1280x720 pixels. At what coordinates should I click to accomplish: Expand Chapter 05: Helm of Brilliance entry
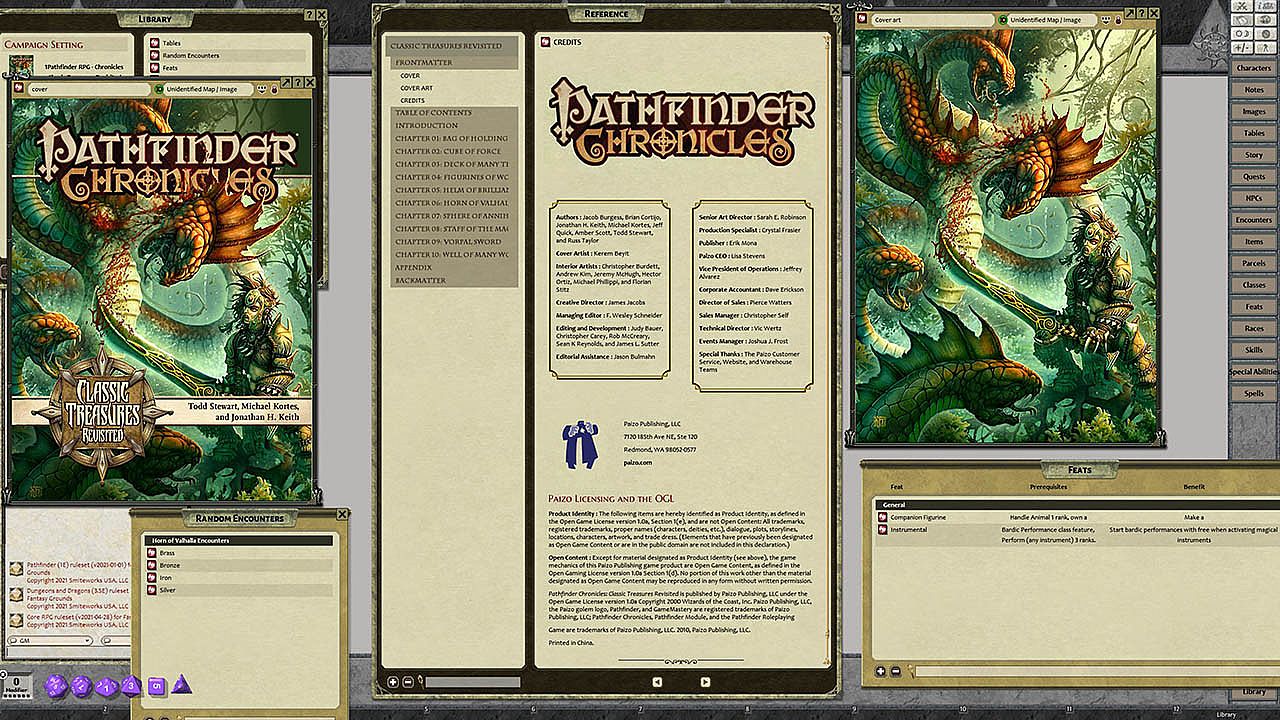[x=452, y=190]
